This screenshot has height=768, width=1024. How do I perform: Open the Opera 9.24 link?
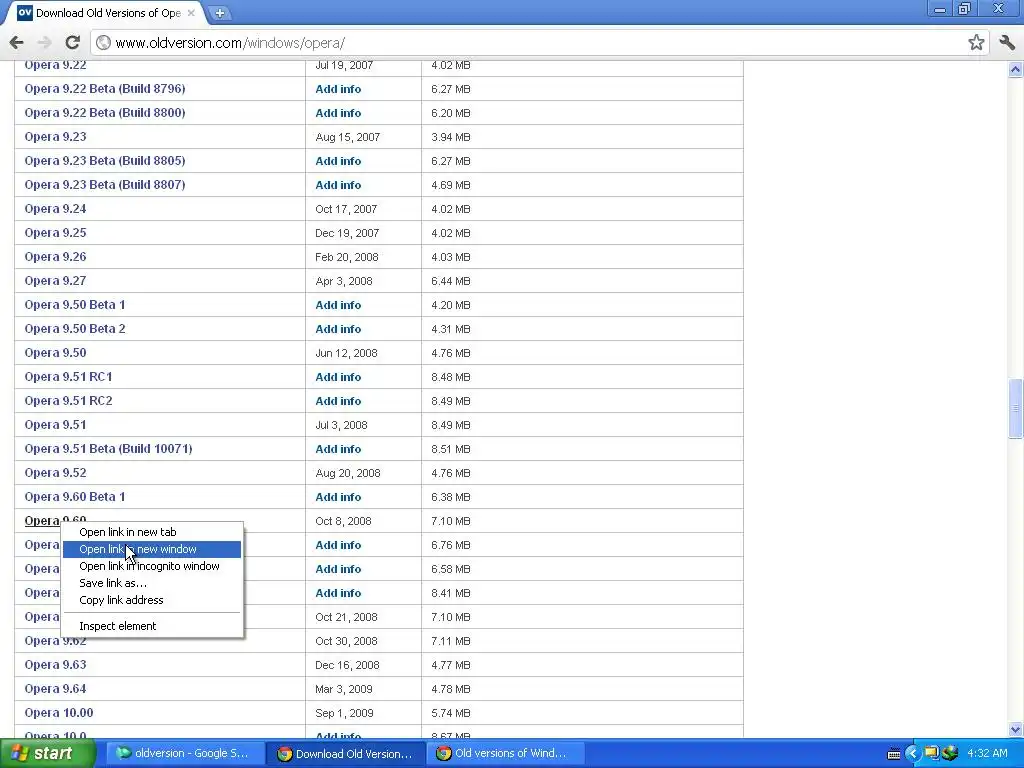click(56, 209)
